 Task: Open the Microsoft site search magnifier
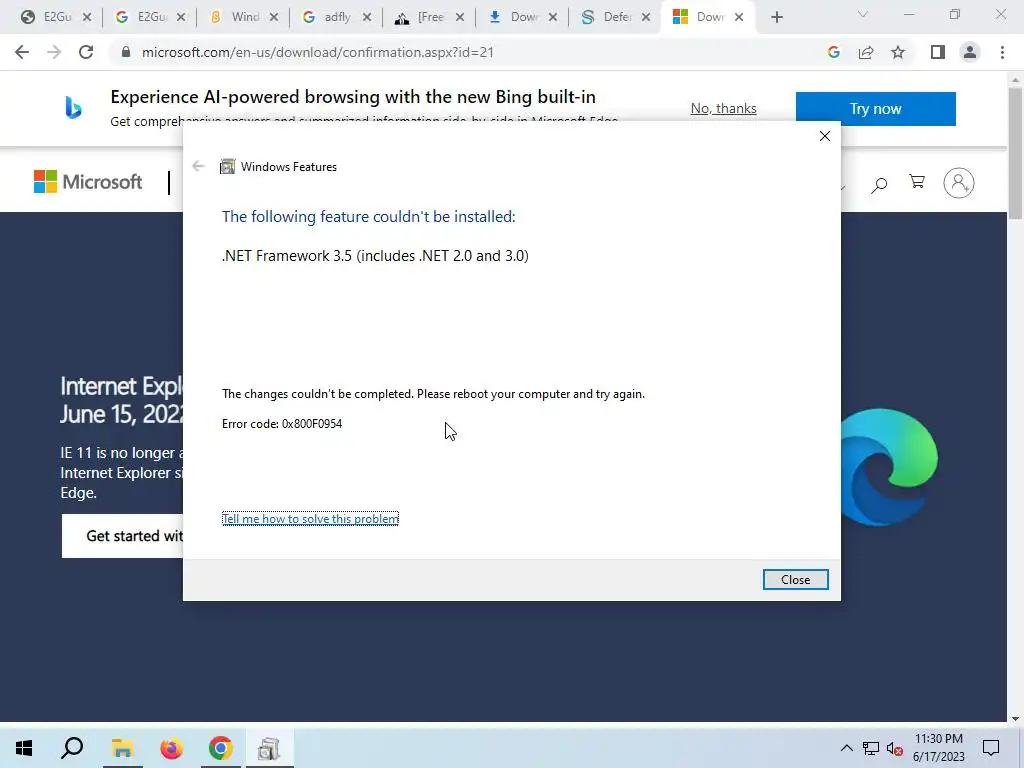point(879,185)
